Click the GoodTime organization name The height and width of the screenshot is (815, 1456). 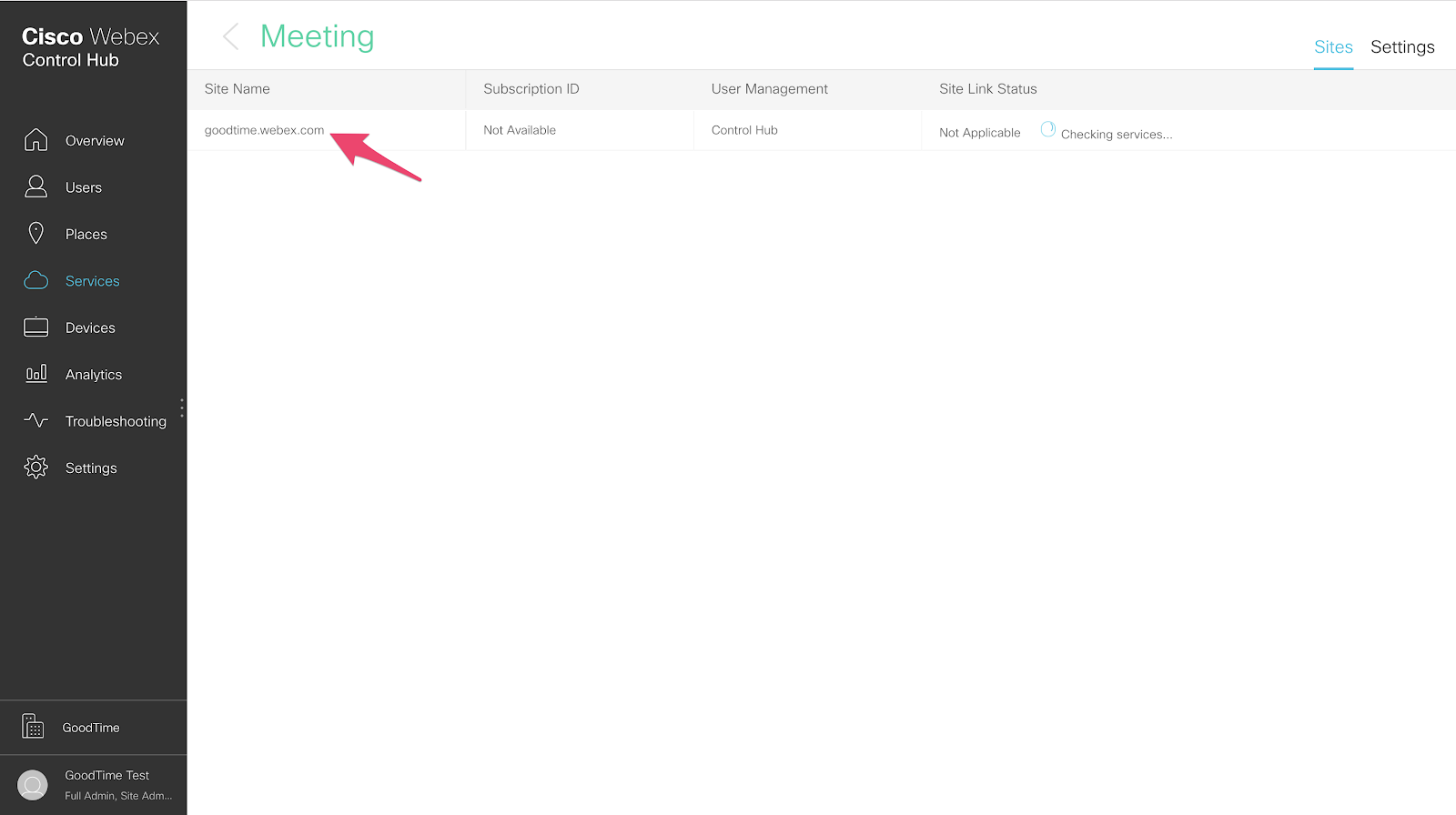coord(91,728)
